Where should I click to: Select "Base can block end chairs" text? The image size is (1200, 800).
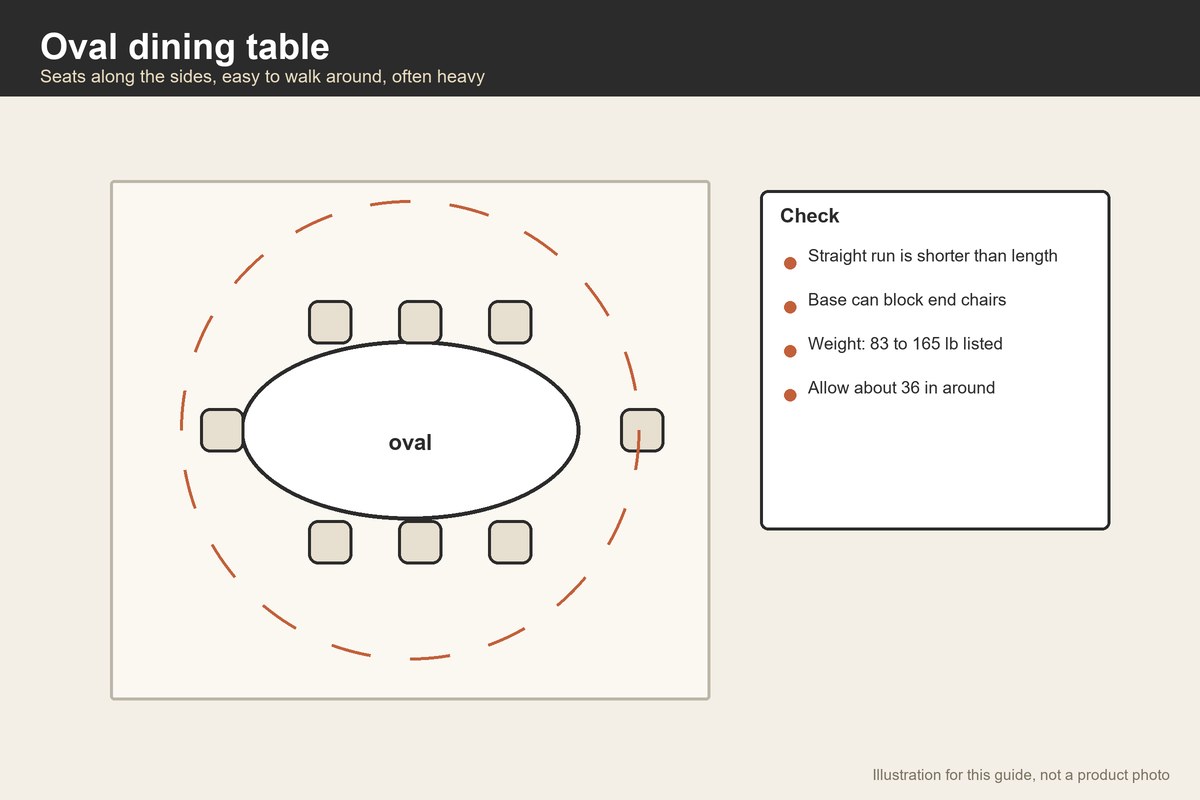907,300
